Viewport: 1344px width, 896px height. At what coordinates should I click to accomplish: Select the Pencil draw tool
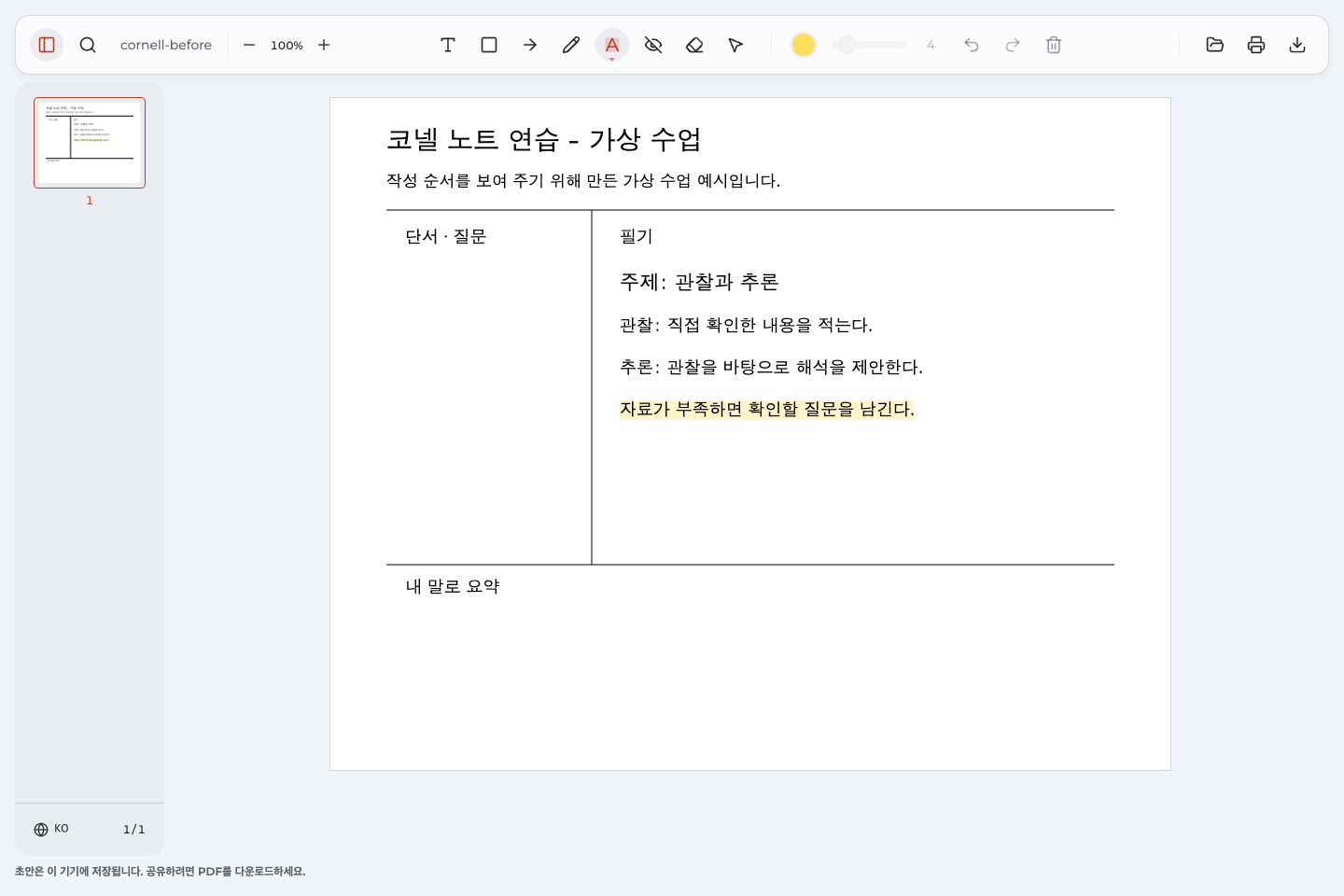pyautogui.click(x=571, y=45)
